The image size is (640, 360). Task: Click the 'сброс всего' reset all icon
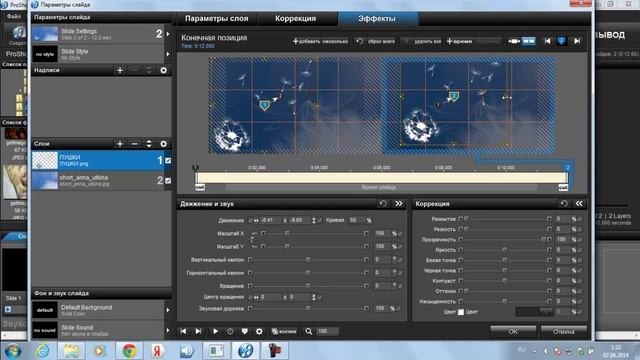359,41
